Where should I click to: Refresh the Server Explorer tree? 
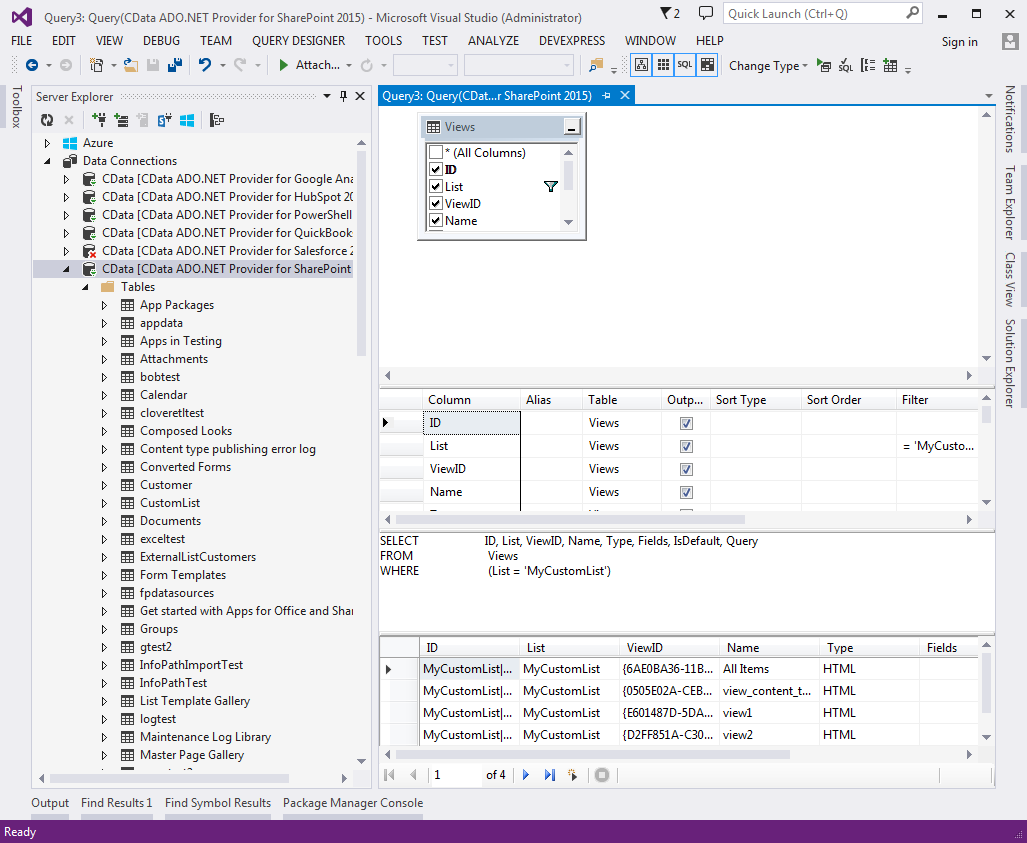click(47, 120)
